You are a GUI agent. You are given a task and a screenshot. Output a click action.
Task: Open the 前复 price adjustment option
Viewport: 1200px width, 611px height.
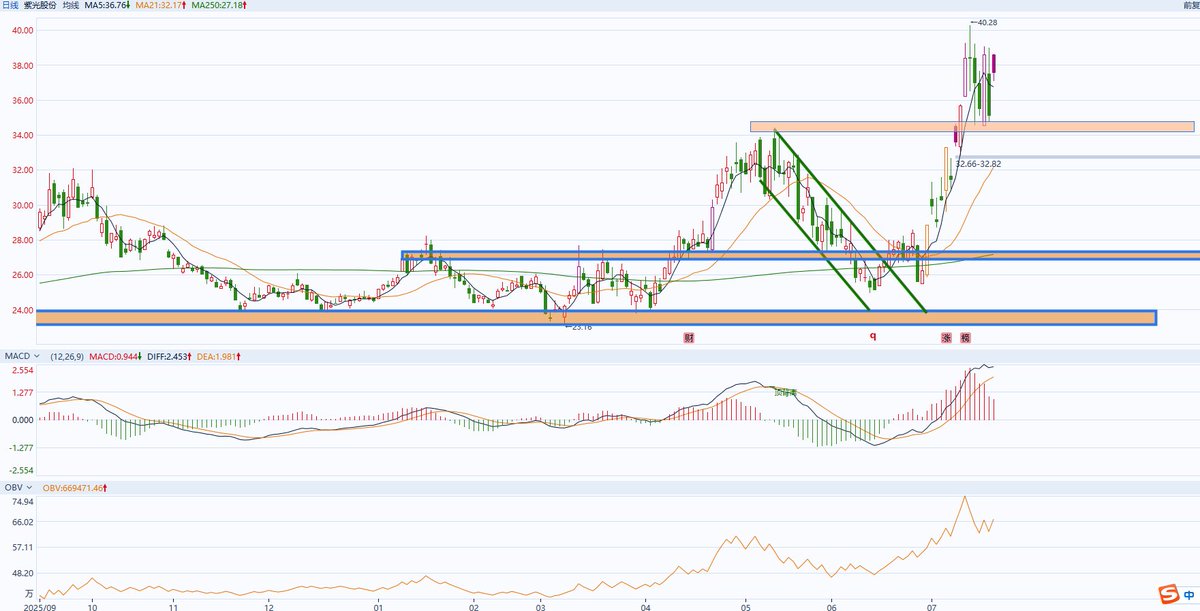point(1190,6)
